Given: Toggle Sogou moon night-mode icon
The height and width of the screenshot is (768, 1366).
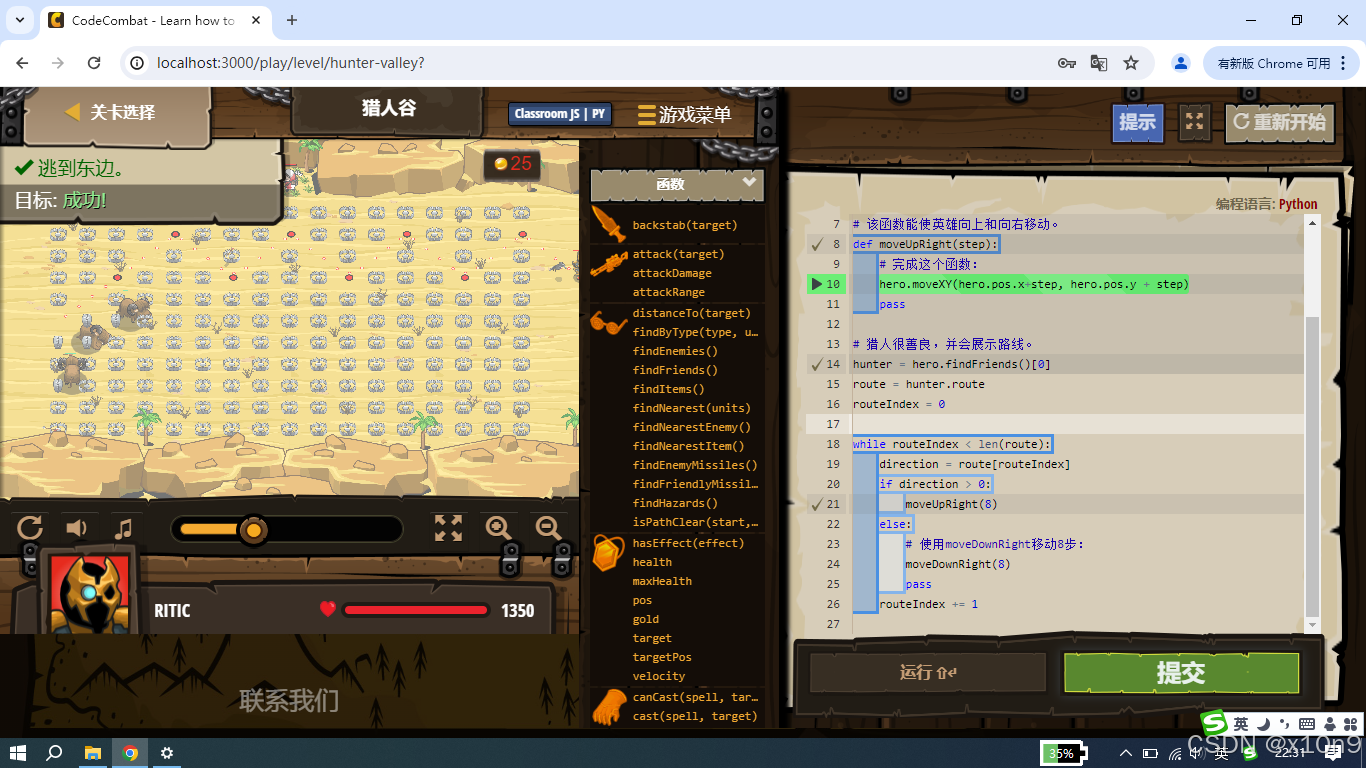Looking at the screenshot, I should 1263,723.
